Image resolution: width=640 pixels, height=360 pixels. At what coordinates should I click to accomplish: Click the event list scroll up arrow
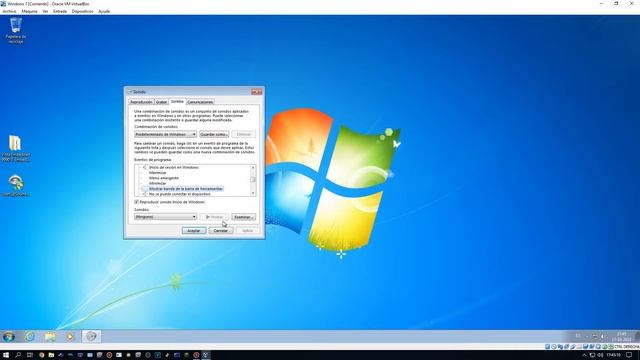253,167
